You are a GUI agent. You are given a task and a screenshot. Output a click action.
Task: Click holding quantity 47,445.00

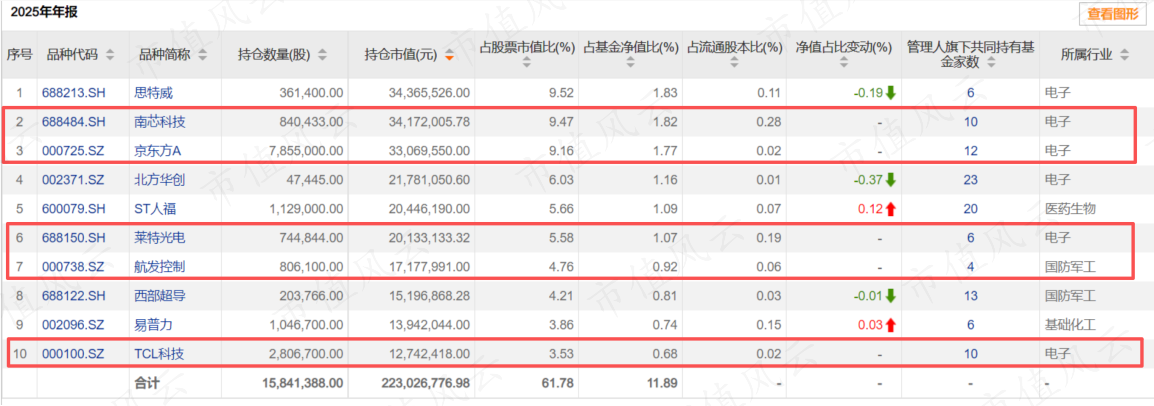(x=316, y=179)
